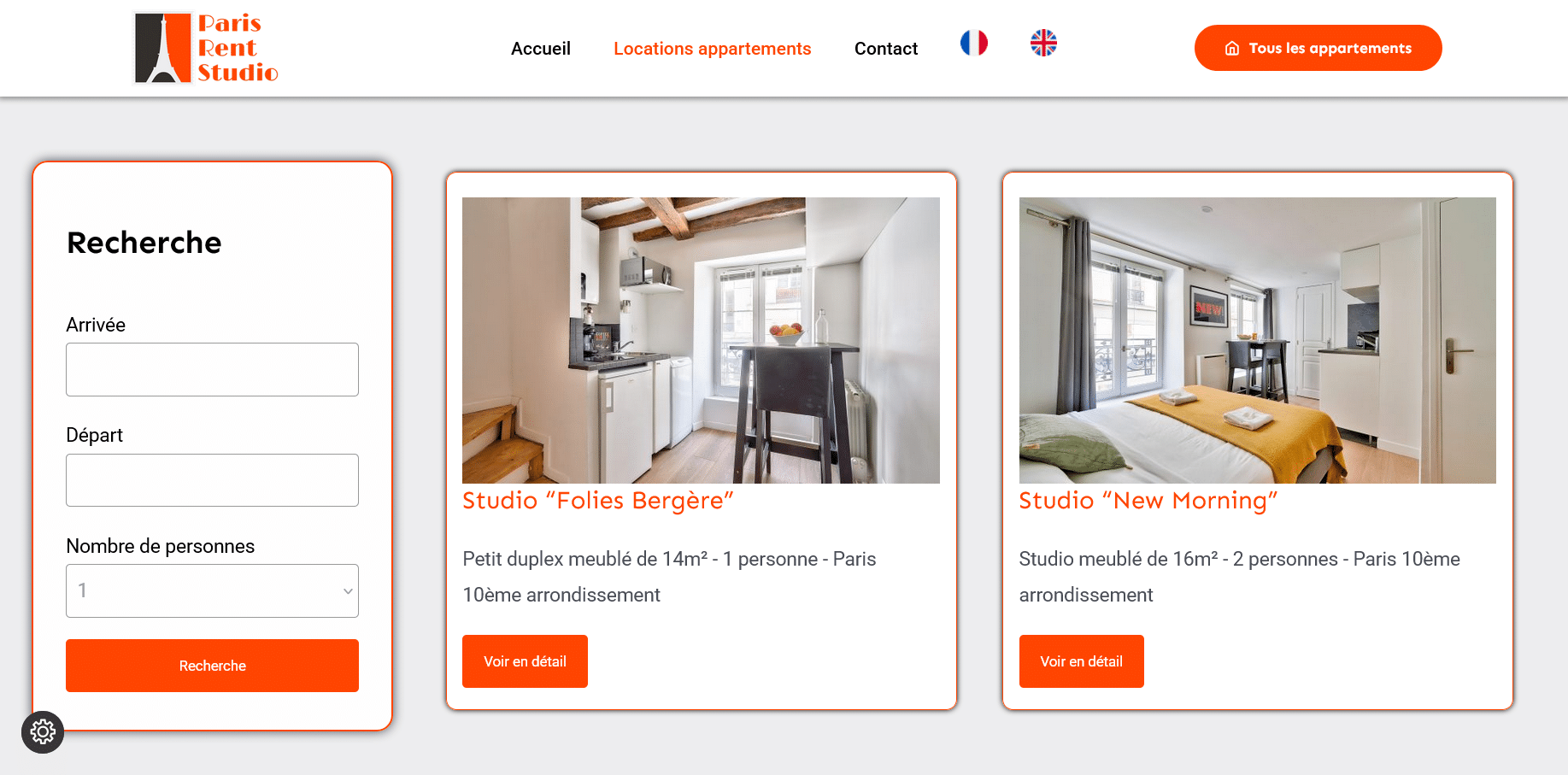Focus the Départ date field
1568x775 pixels.
pos(212,480)
